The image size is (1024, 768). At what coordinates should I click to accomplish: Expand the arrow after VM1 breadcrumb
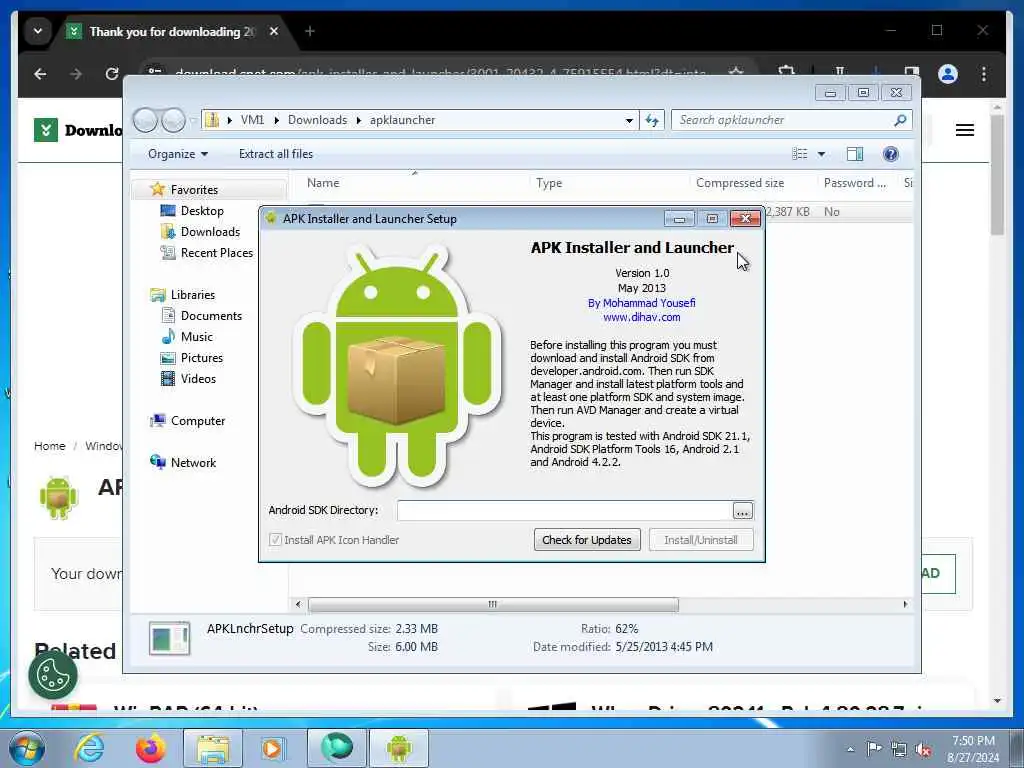click(276, 120)
